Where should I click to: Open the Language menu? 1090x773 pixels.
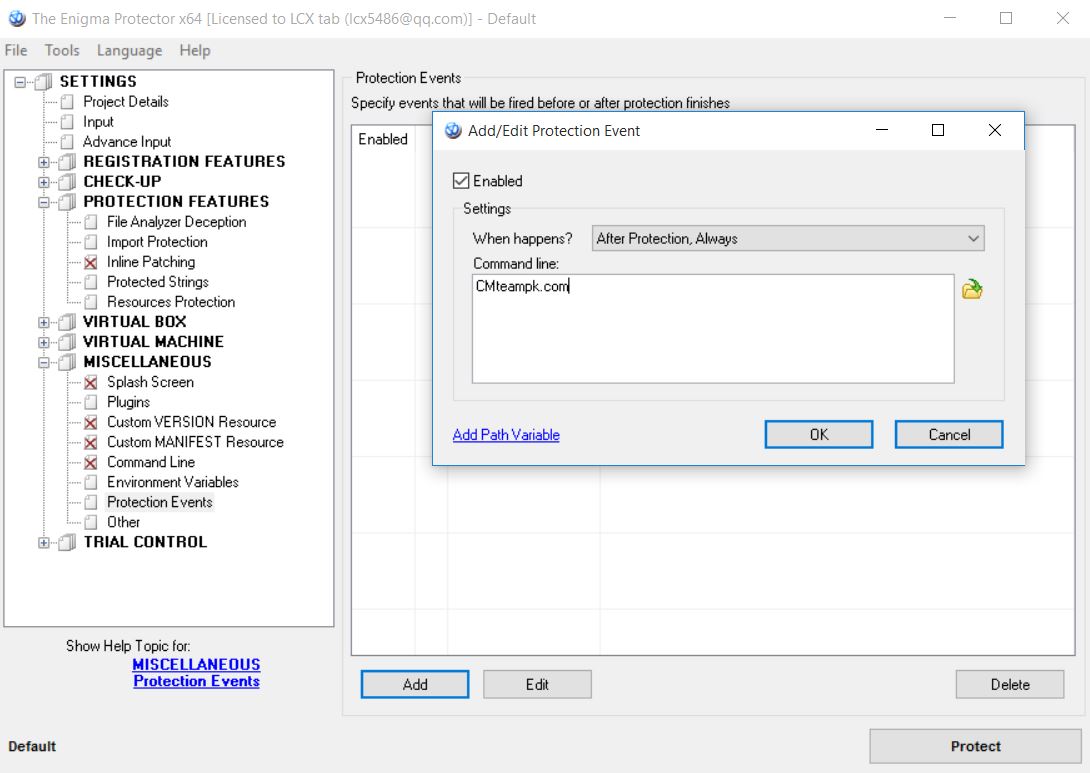pos(129,50)
